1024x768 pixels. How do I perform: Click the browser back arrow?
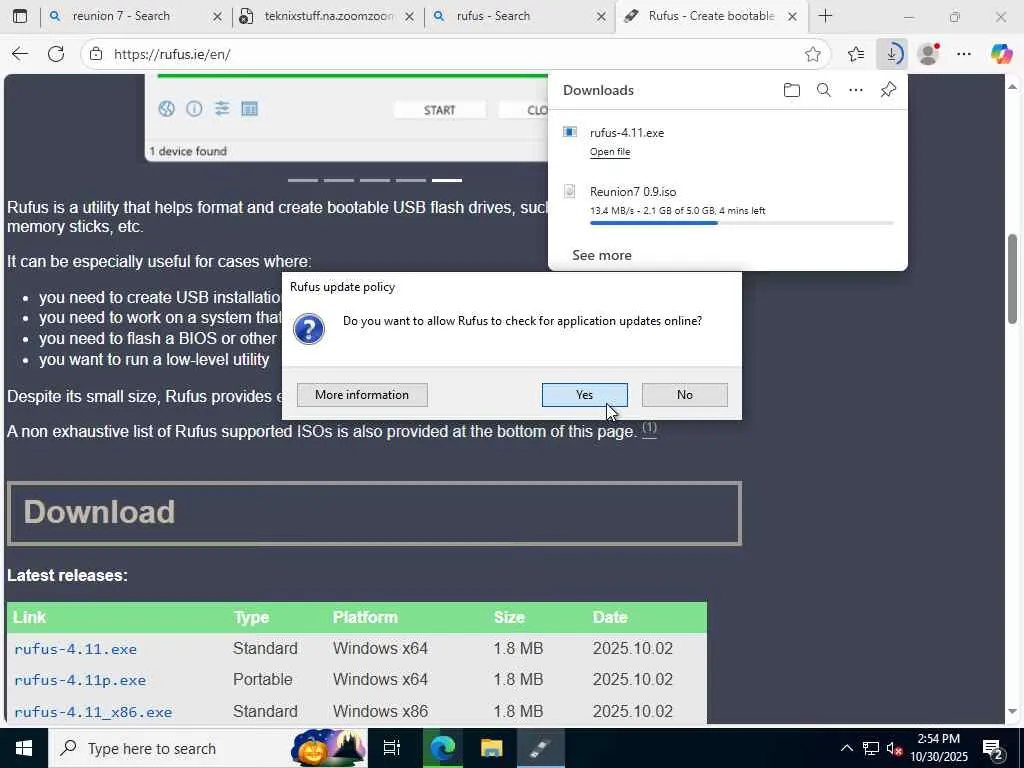pyautogui.click(x=20, y=54)
